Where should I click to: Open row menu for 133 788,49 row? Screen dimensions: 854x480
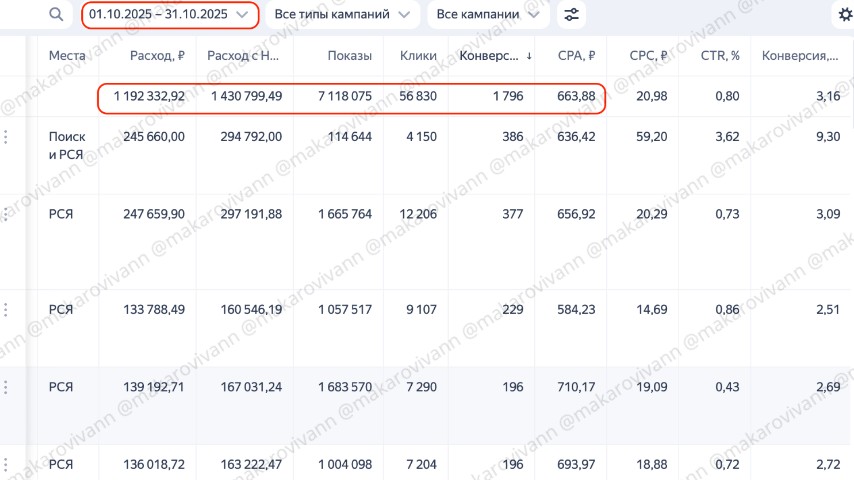click(x=8, y=310)
